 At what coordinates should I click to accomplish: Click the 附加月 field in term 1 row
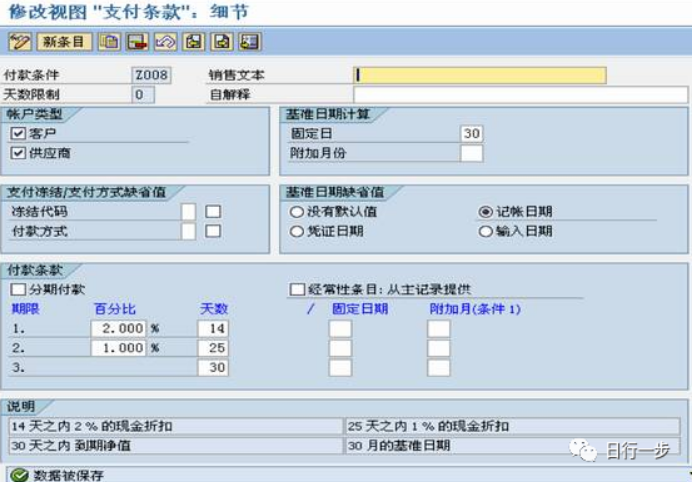(439, 328)
